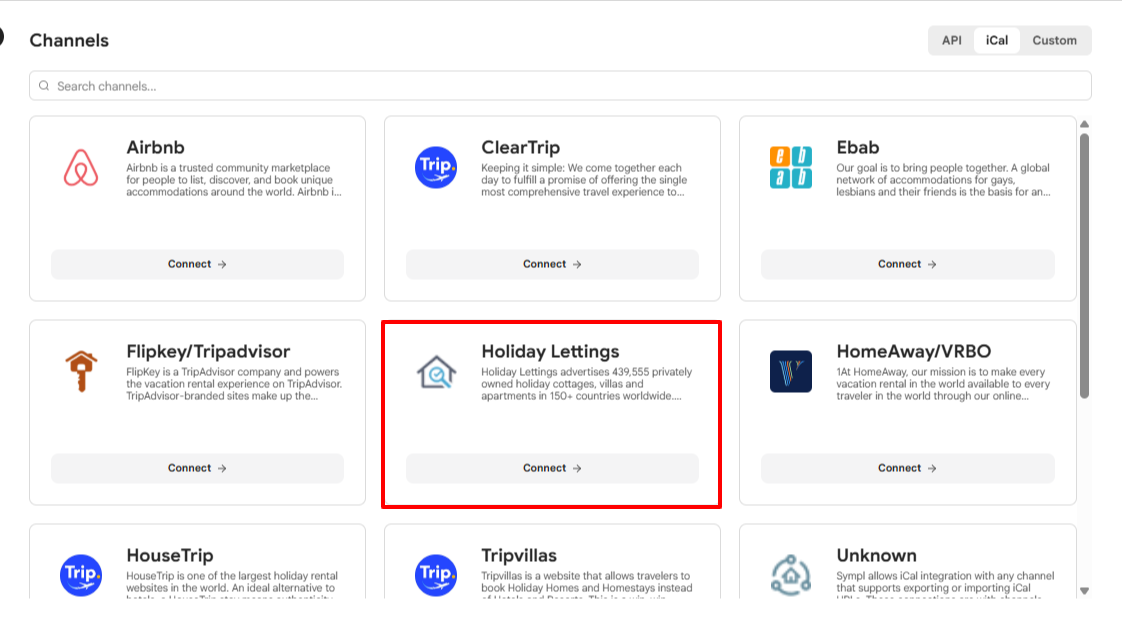Click the scrollbar down arrow

(1085, 591)
